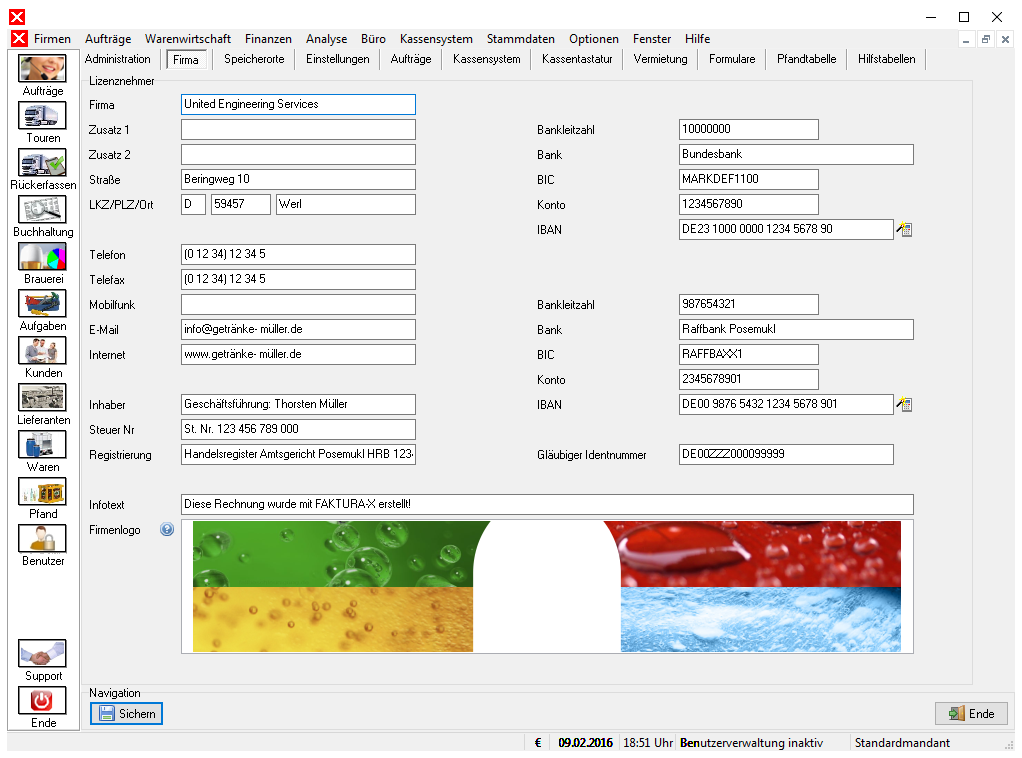Screen dimensions: 1022x758
Task: Open the Touren truck icon
Action: (42, 115)
